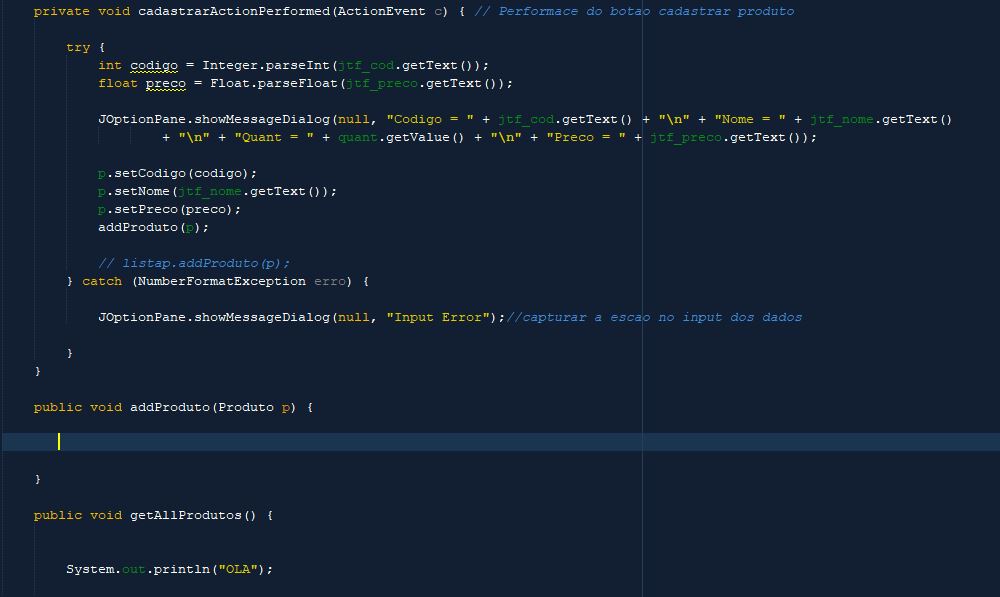Click the string "Quant = "

pos(274,137)
